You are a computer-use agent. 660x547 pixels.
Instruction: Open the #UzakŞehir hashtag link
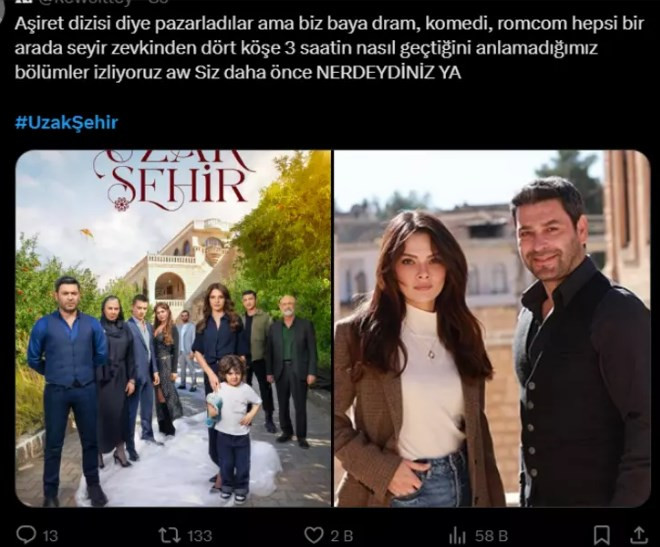[x=67, y=122]
